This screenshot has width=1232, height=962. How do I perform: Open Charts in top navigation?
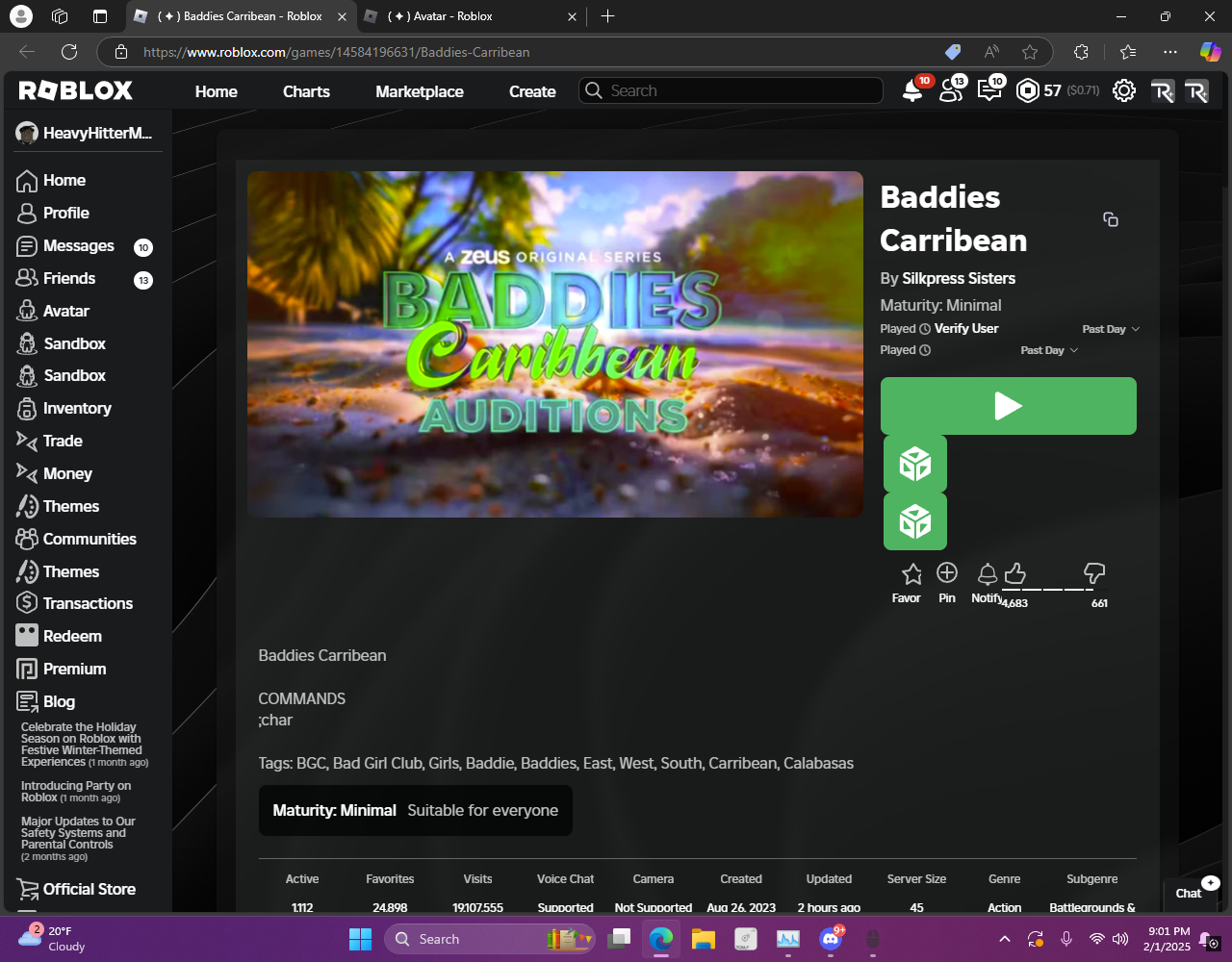306,91
